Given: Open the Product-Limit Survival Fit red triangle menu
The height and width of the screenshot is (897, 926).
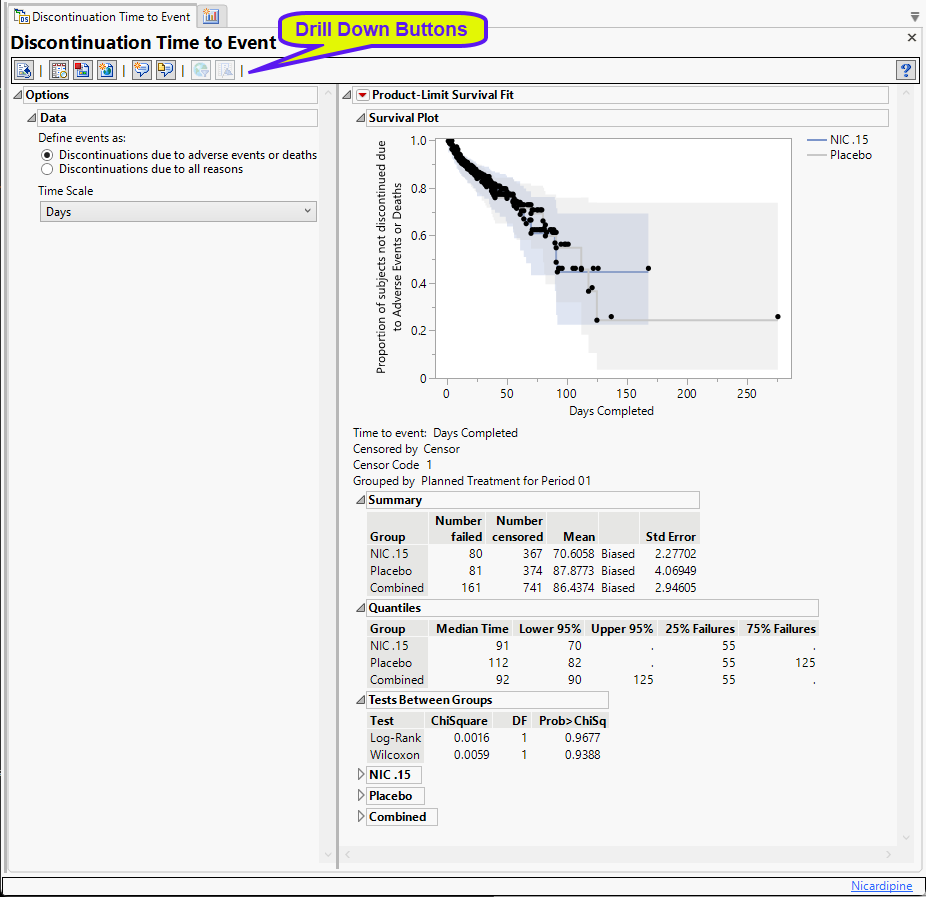Looking at the screenshot, I should (362, 95).
